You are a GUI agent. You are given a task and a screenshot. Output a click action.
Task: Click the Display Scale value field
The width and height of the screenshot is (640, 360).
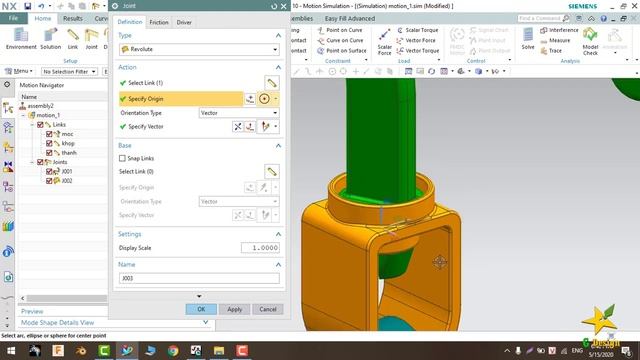click(x=260, y=248)
